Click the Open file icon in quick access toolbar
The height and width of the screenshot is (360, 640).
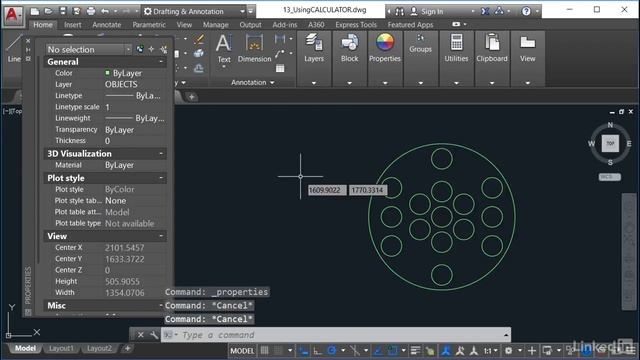49,11
